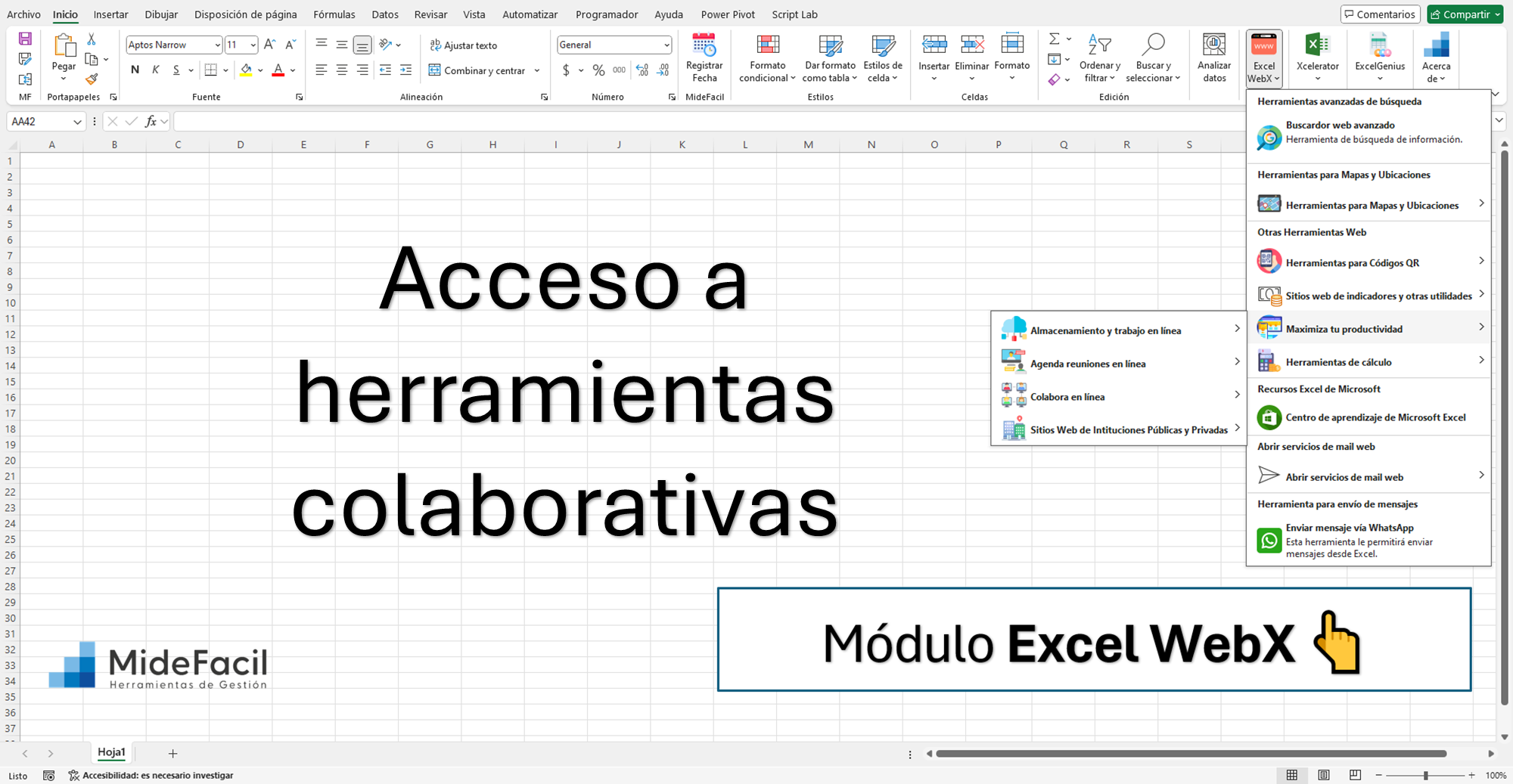Click Ordenar y filtrar icon
The height and width of the screenshot is (784, 1513).
1099,45
